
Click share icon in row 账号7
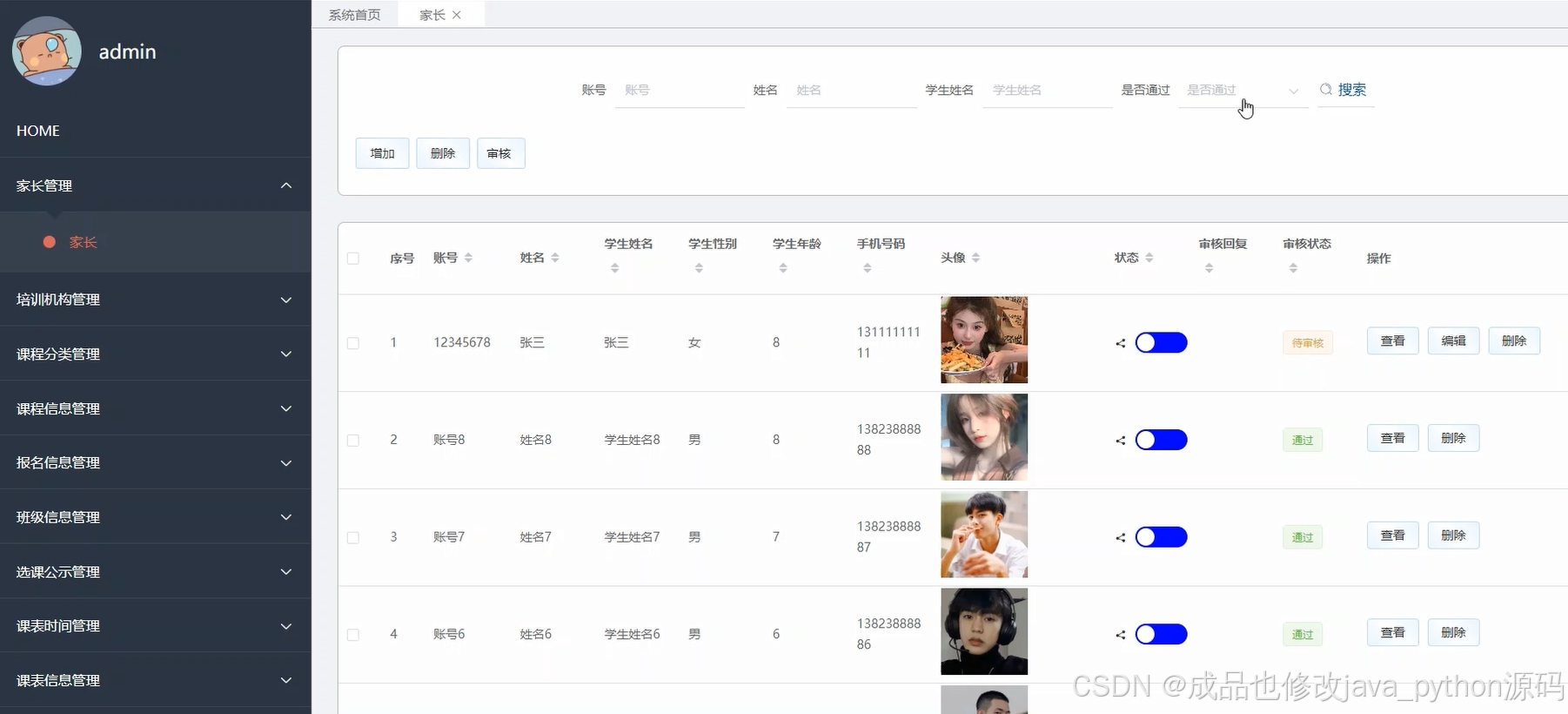(x=1121, y=538)
